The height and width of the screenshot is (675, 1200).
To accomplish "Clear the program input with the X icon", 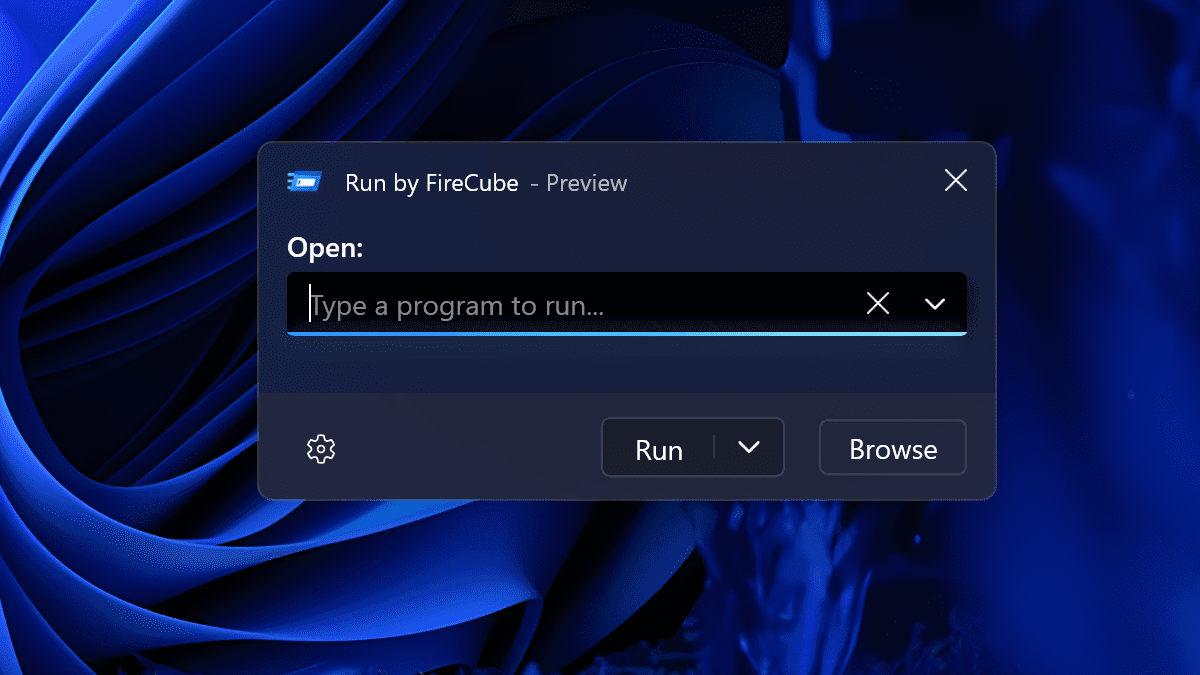I will 878,304.
